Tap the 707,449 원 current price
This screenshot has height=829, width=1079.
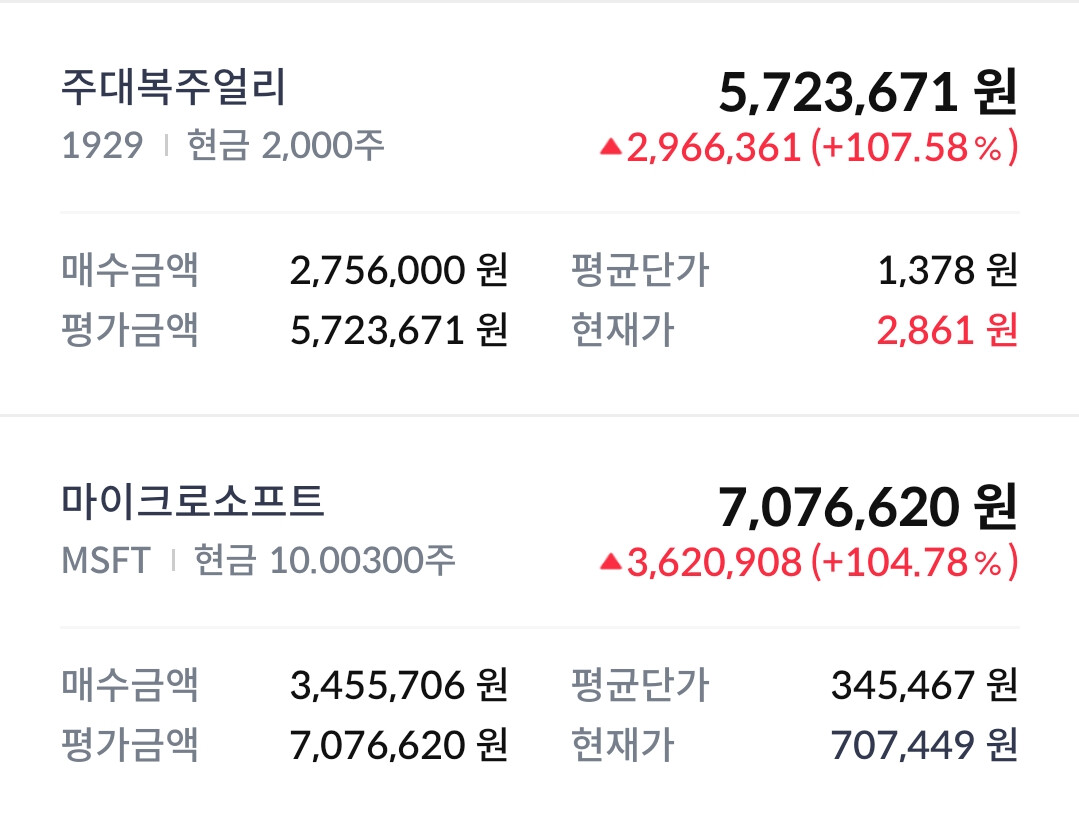pos(924,744)
